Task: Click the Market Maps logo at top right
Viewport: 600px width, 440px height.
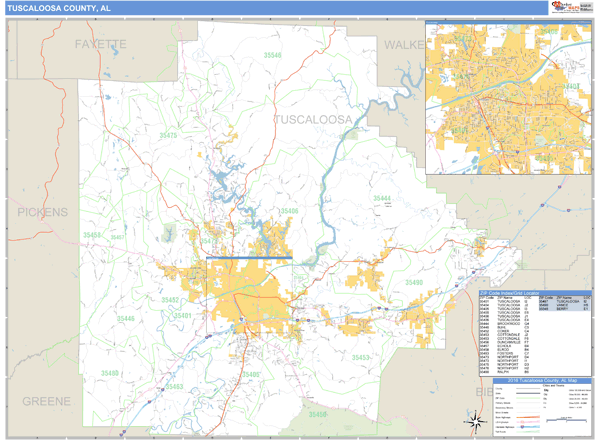Action: [566, 7]
